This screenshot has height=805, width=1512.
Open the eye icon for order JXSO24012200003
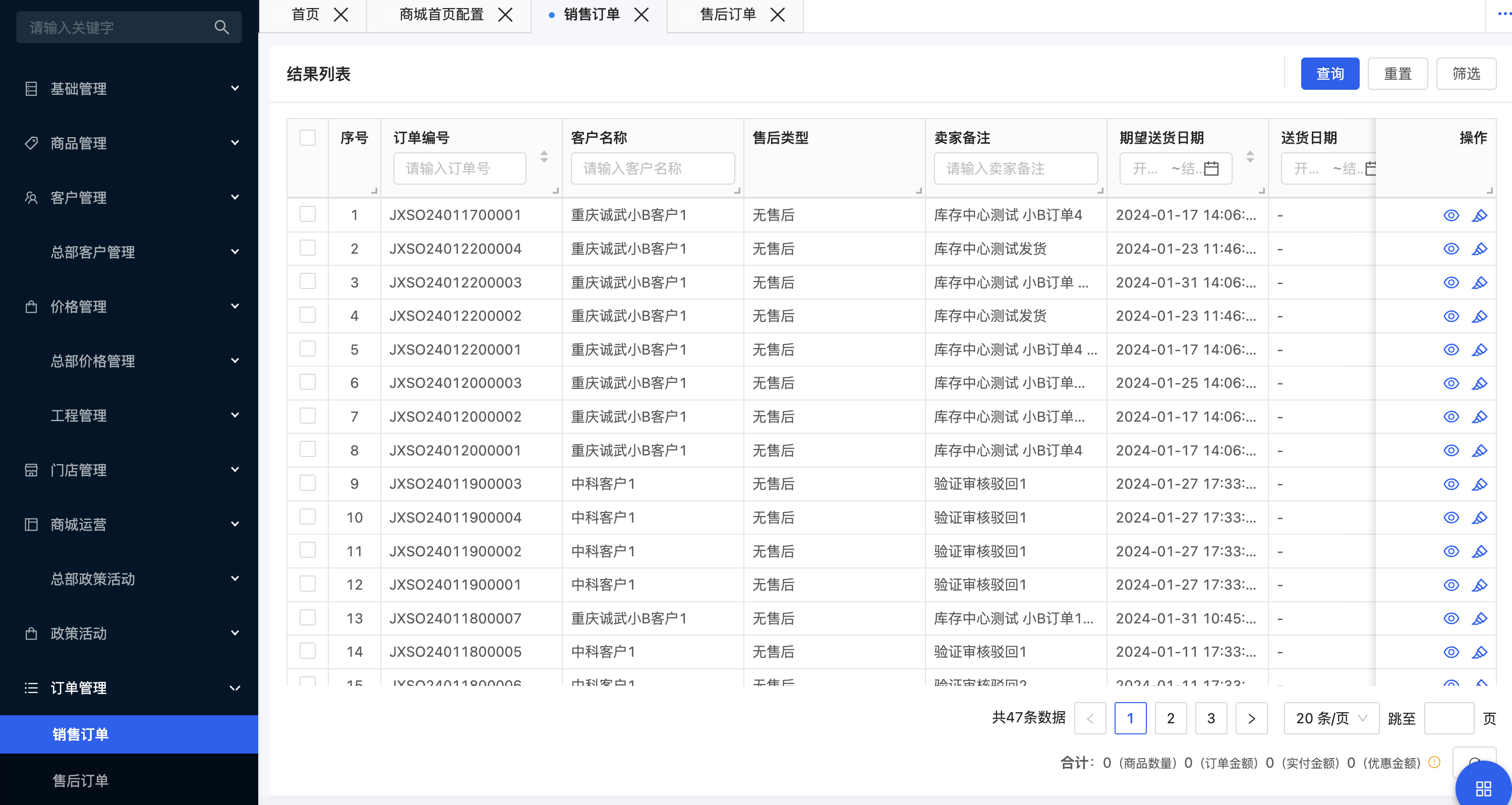[x=1451, y=282]
